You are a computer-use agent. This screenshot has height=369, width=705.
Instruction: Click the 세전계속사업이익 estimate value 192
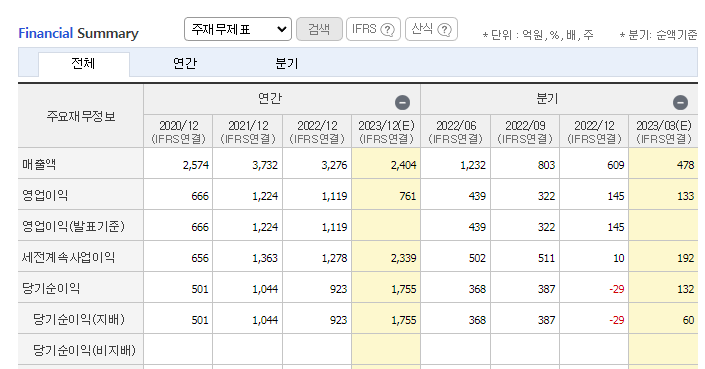pos(686,258)
